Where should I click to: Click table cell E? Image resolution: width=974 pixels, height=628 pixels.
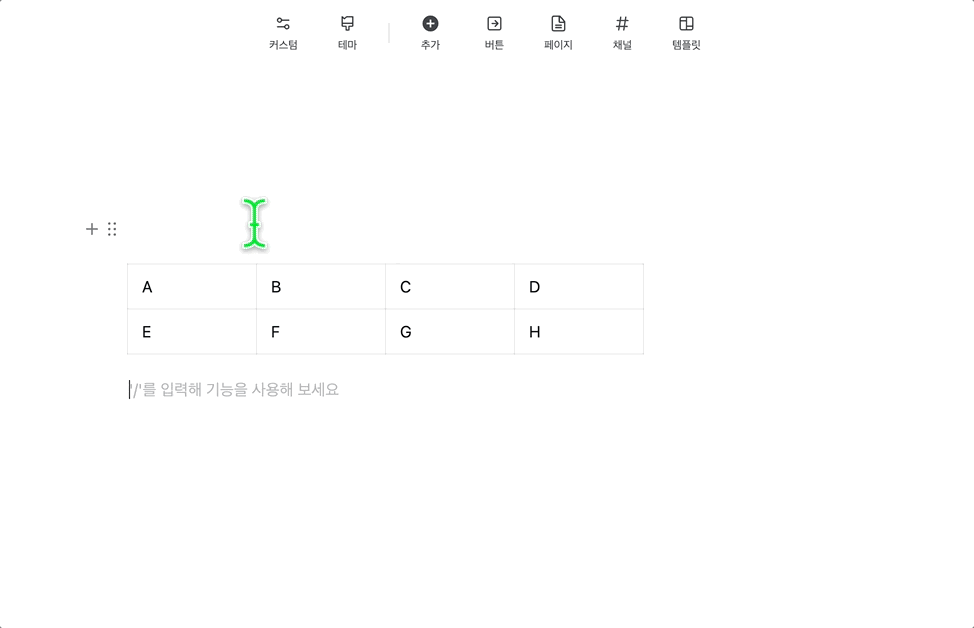click(191, 332)
